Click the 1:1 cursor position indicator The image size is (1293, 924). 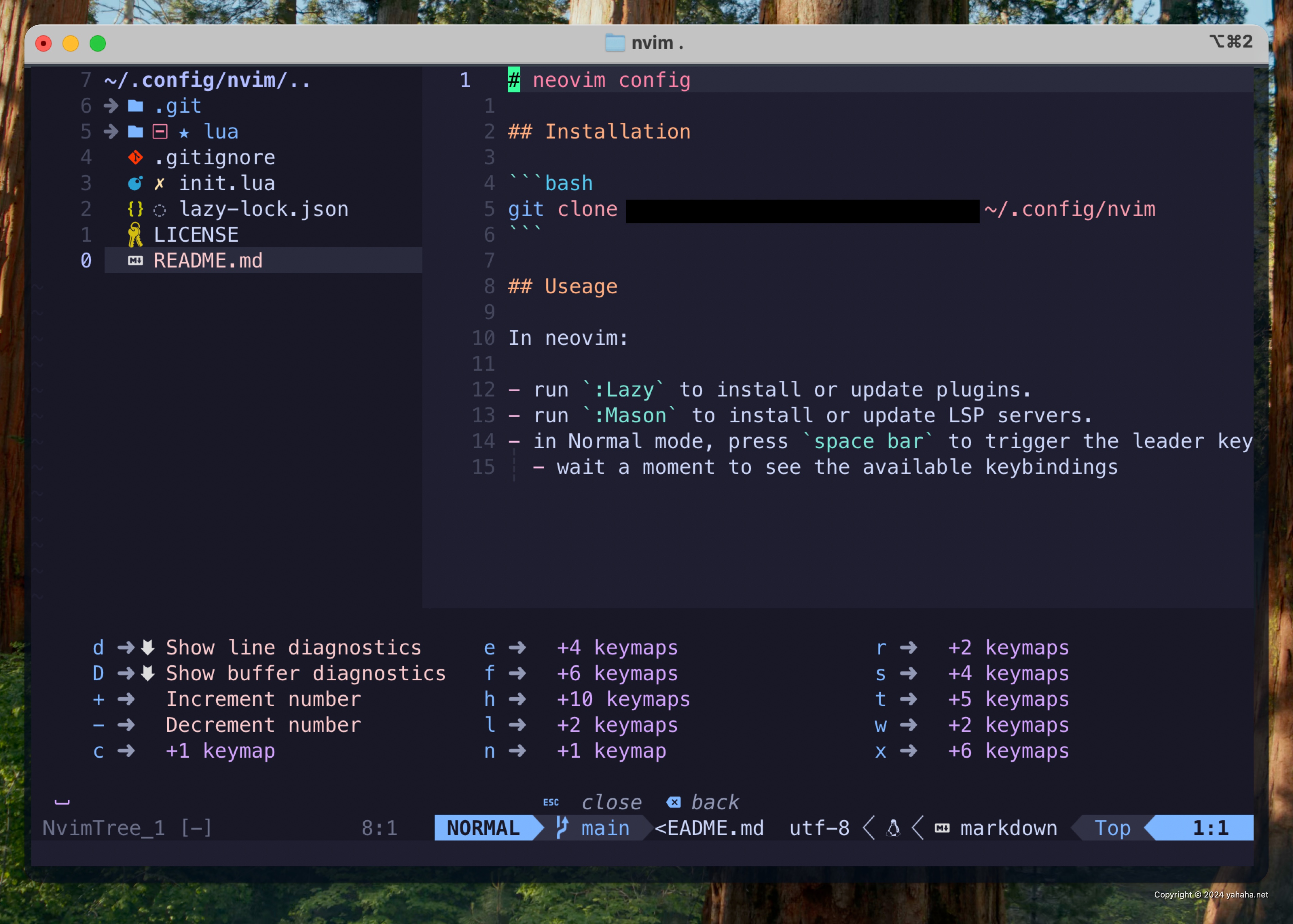click(1210, 828)
